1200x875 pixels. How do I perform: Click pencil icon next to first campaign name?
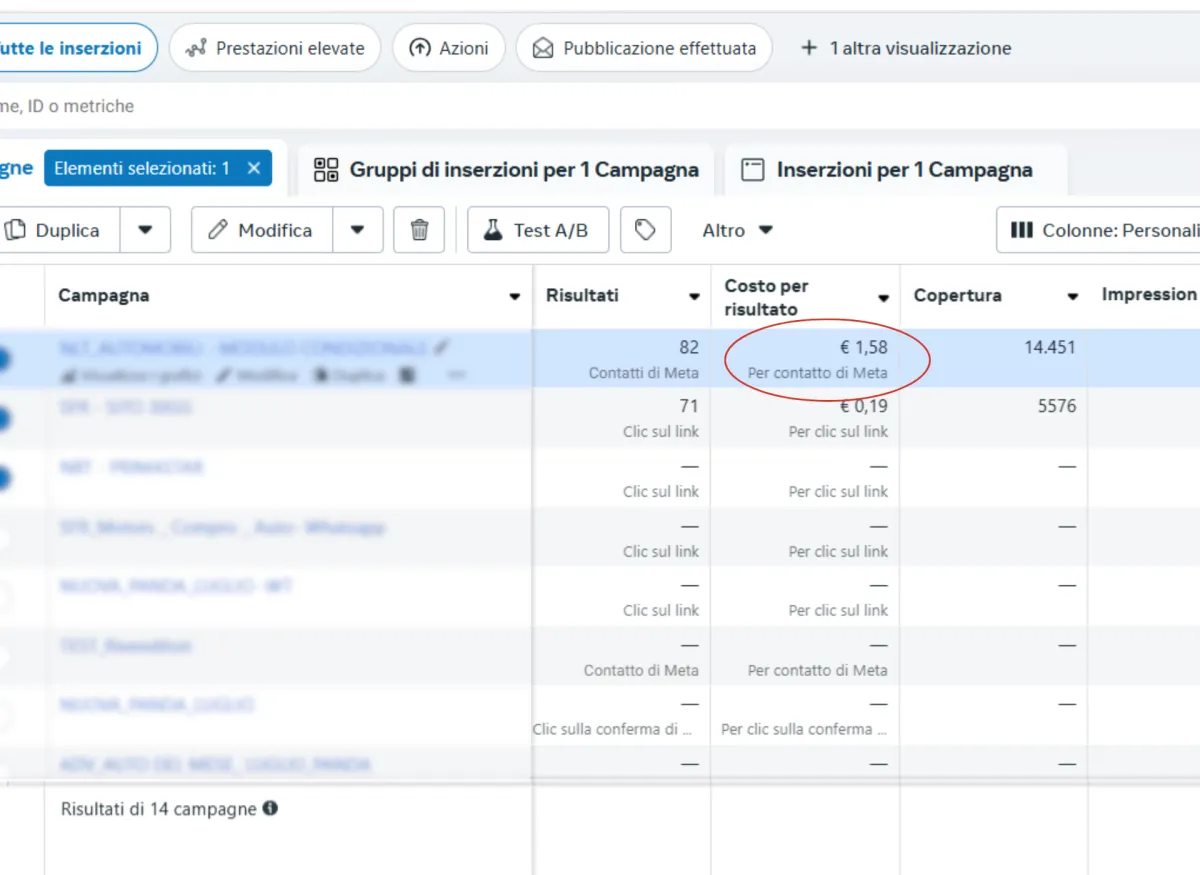442,347
